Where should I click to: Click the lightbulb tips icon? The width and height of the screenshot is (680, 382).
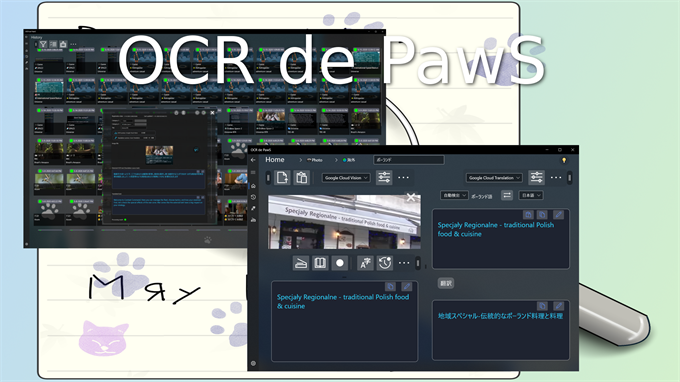pyautogui.click(x=564, y=160)
